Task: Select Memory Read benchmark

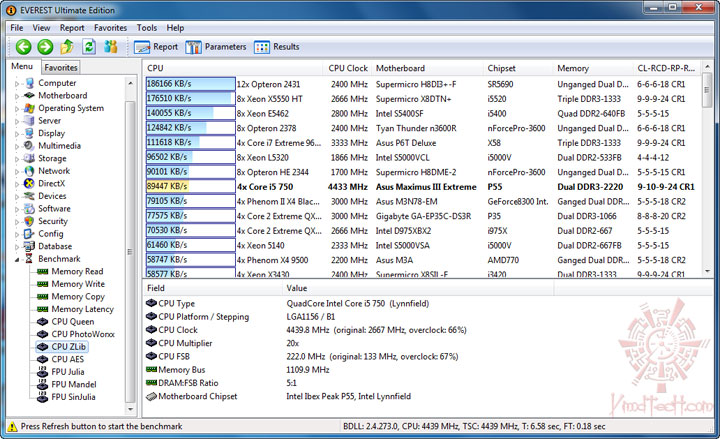Action: point(77,271)
